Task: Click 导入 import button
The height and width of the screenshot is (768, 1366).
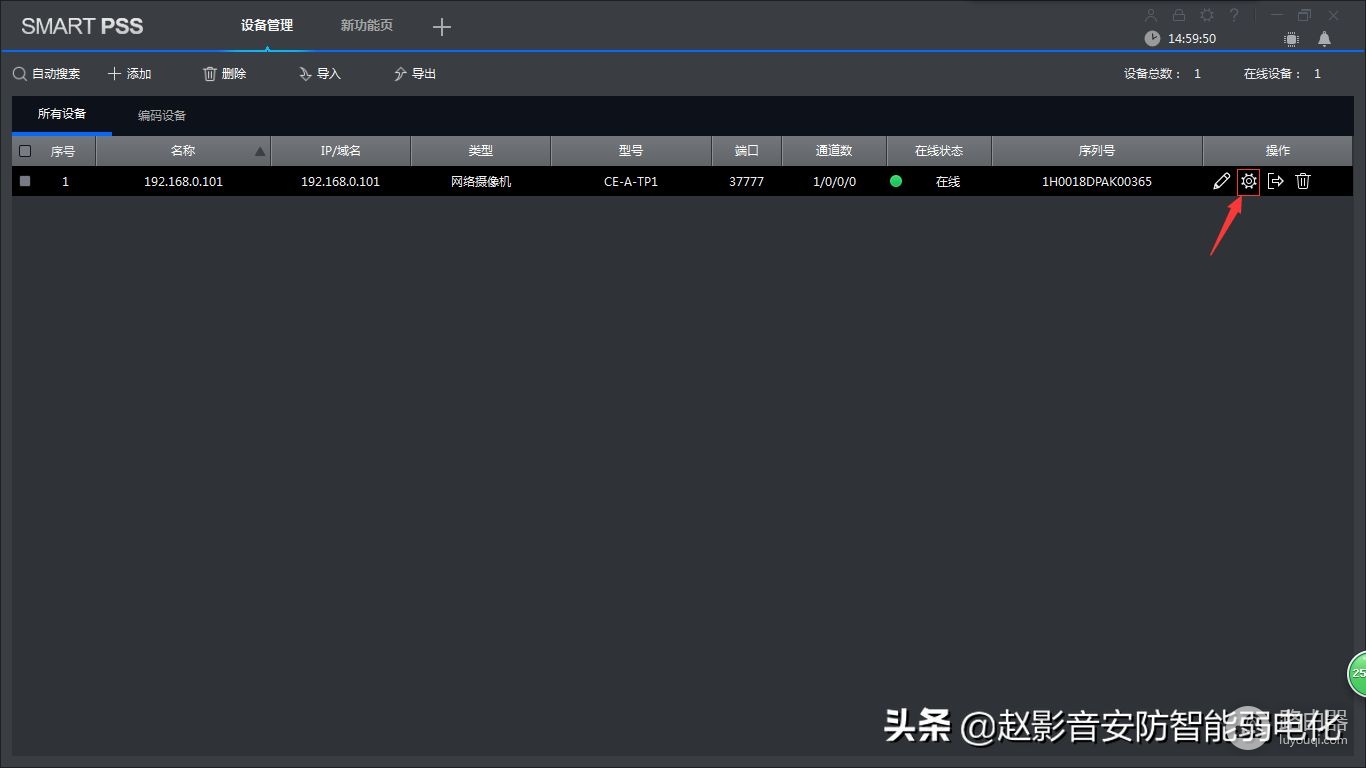Action: pos(319,74)
